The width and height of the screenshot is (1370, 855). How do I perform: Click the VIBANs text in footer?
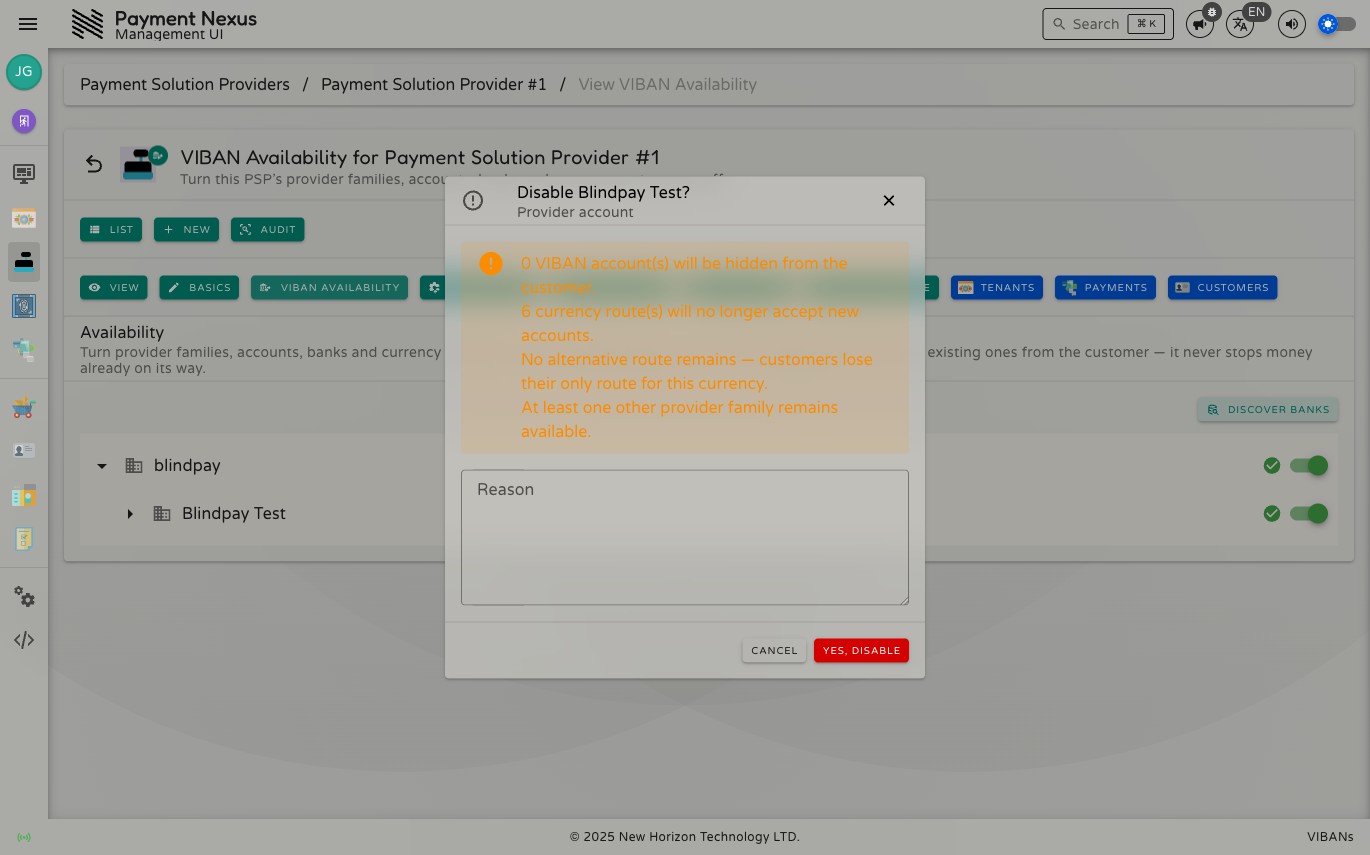pos(1330,837)
